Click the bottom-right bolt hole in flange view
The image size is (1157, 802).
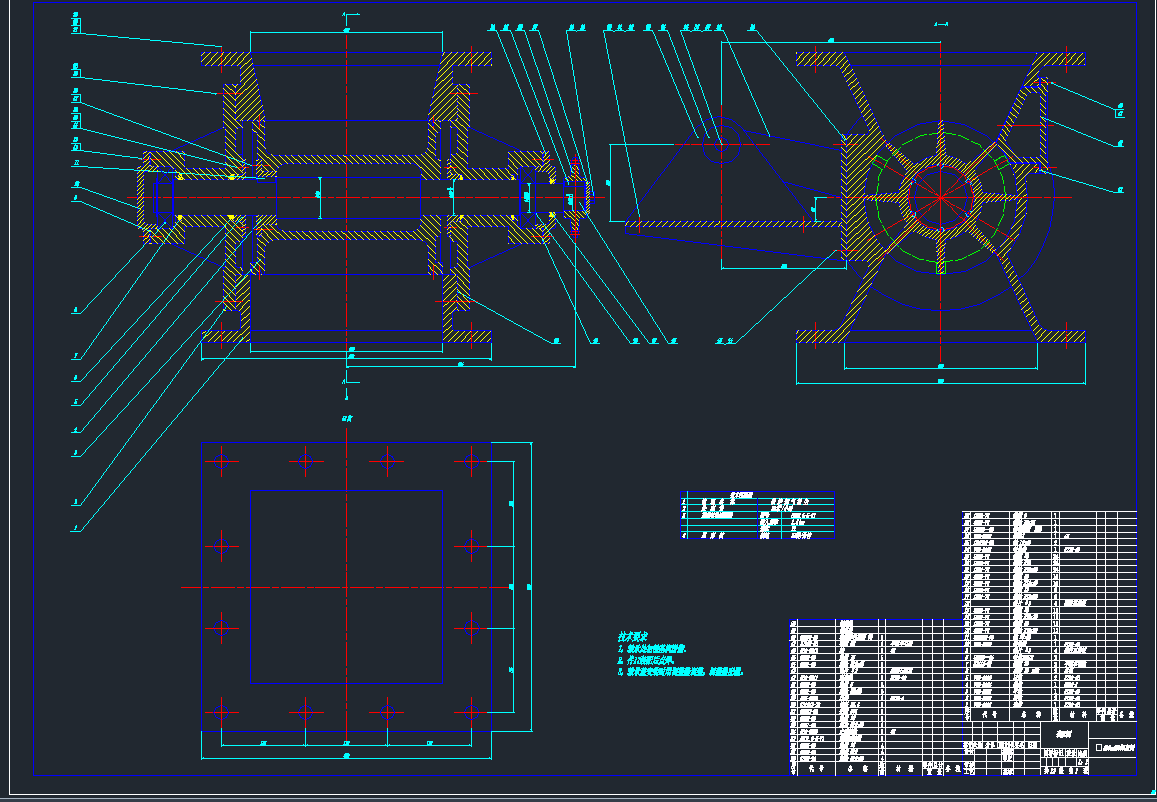[x=469, y=712]
